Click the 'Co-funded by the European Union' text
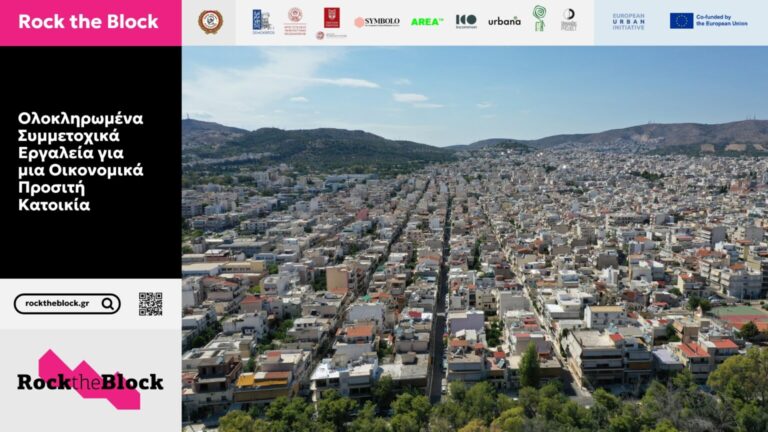The height and width of the screenshot is (432, 768). (x=721, y=21)
